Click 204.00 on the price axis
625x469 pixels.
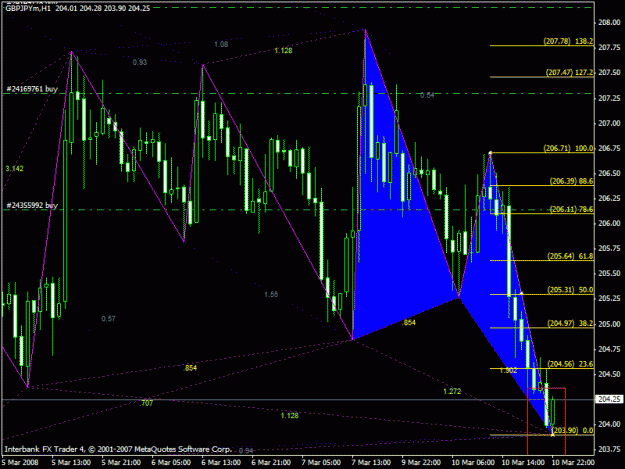click(609, 424)
